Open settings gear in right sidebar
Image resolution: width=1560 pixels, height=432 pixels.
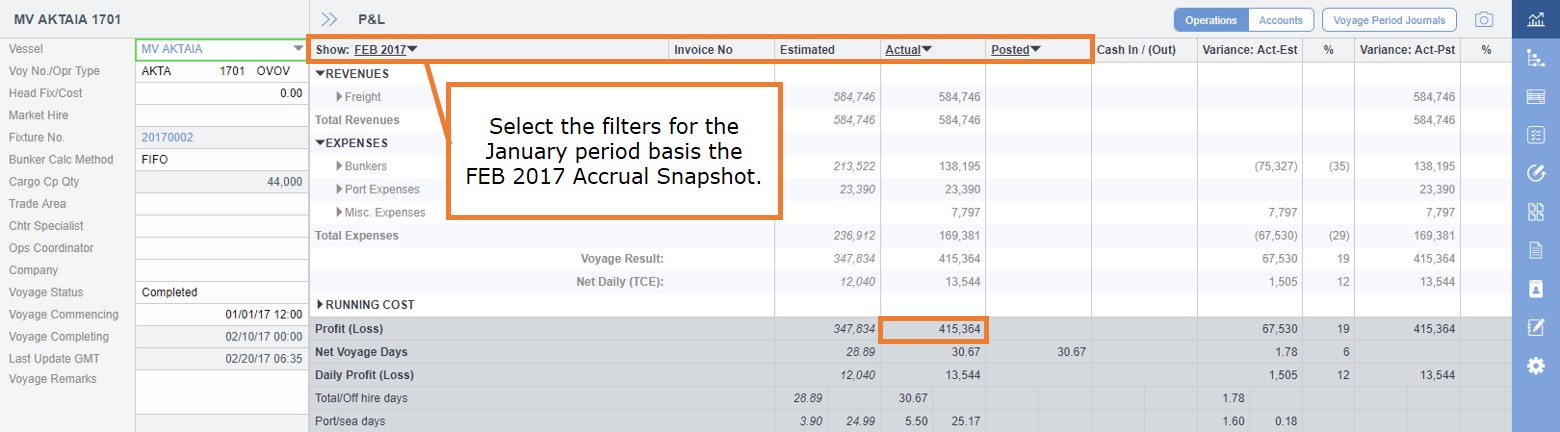click(1535, 366)
